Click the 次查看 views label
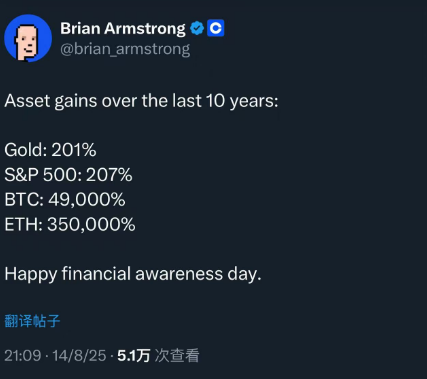 pos(177,356)
